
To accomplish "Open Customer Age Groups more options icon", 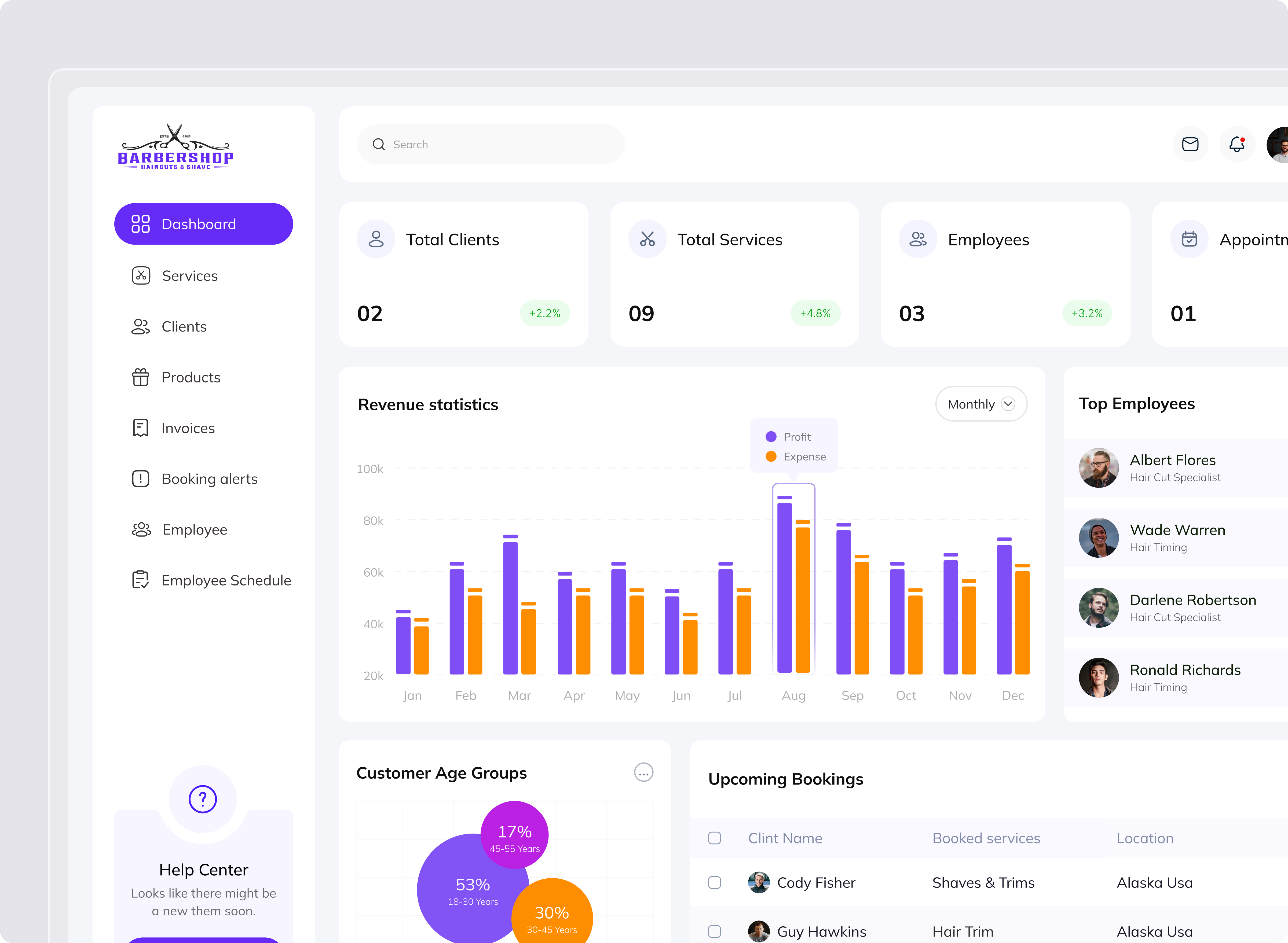I will pyautogui.click(x=643, y=773).
